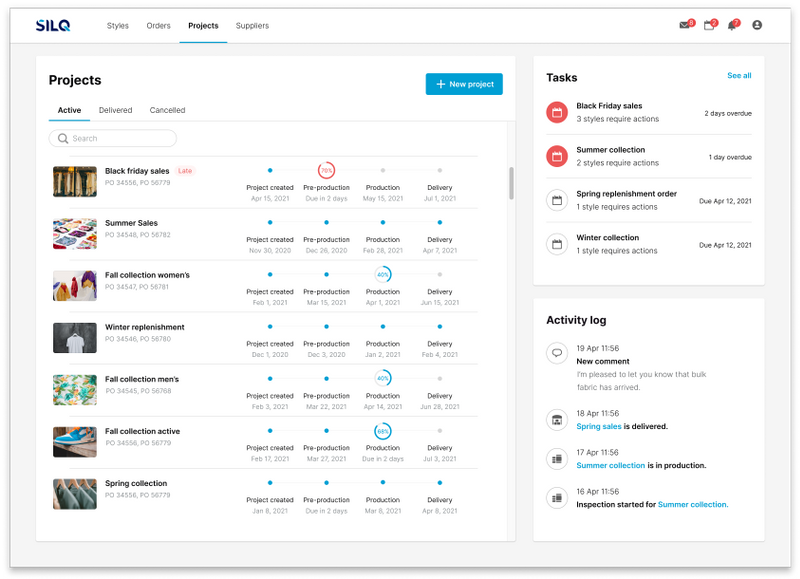Click the calendar icon for Winter collection task
This screenshot has height=579, width=800.
tap(557, 244)
